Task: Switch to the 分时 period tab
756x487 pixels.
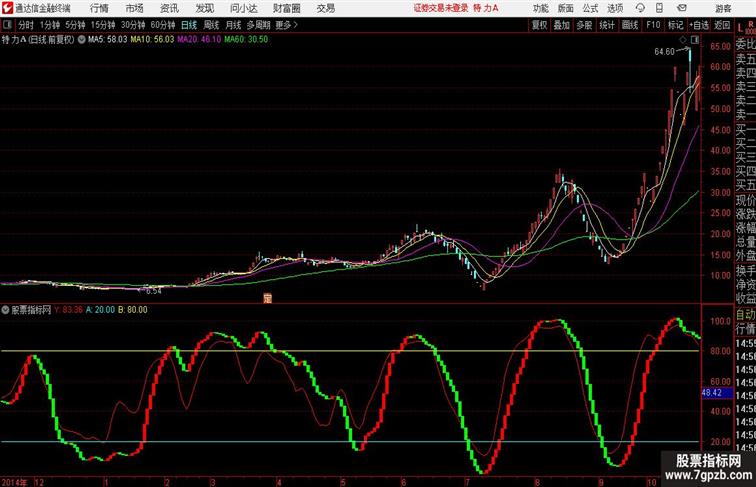Action: (26, 25)
